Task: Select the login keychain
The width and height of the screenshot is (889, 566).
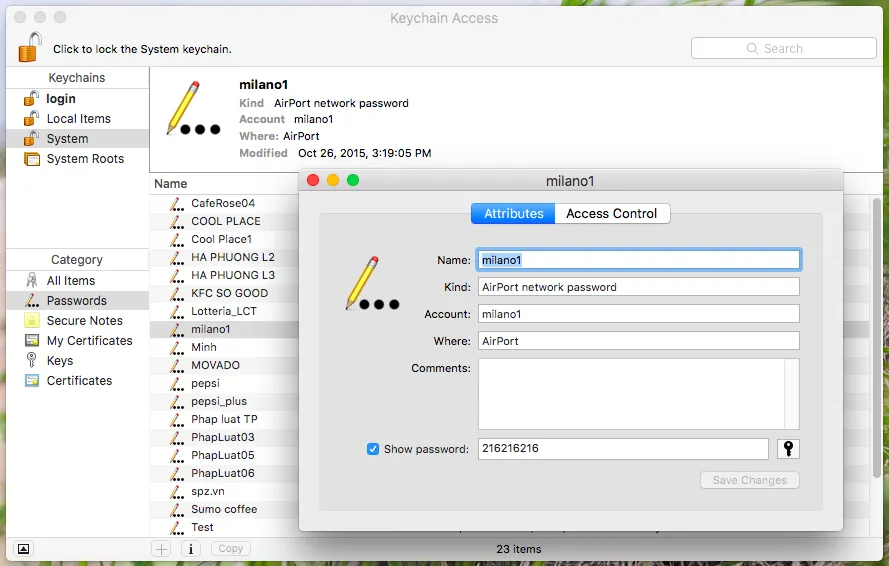Action: click(60, 99)
